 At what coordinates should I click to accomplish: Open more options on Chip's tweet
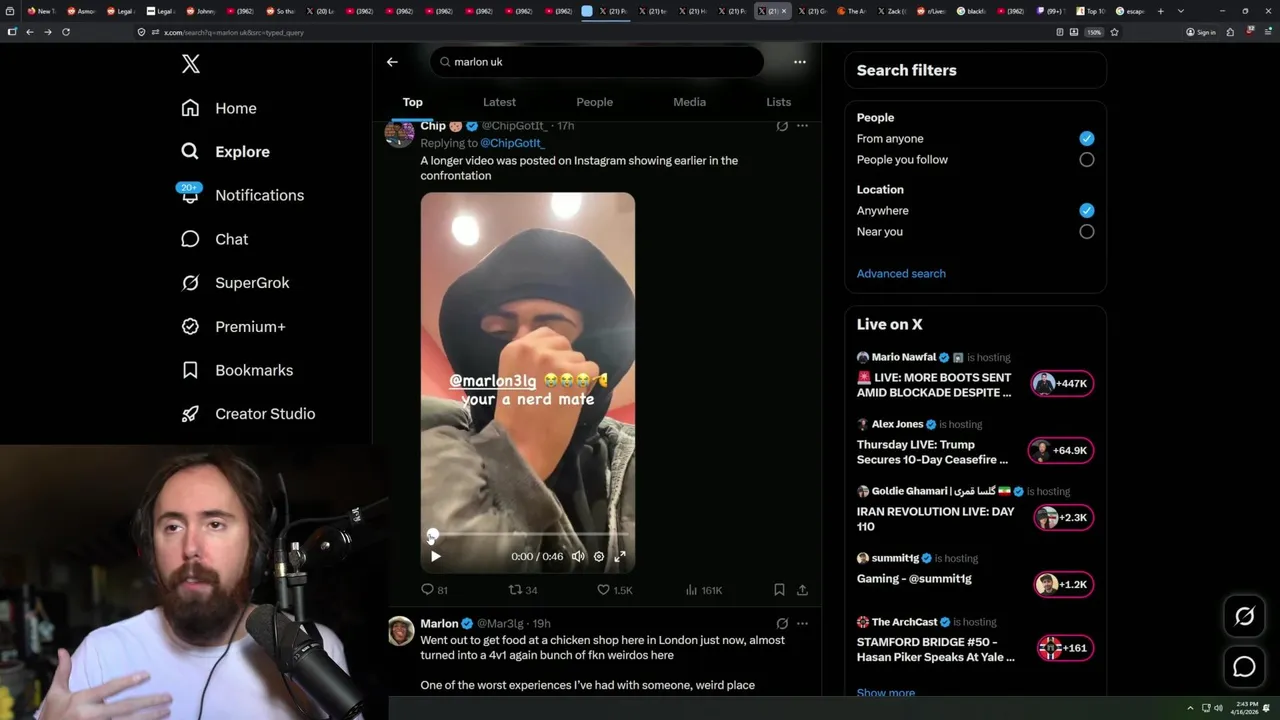point(802,126)
